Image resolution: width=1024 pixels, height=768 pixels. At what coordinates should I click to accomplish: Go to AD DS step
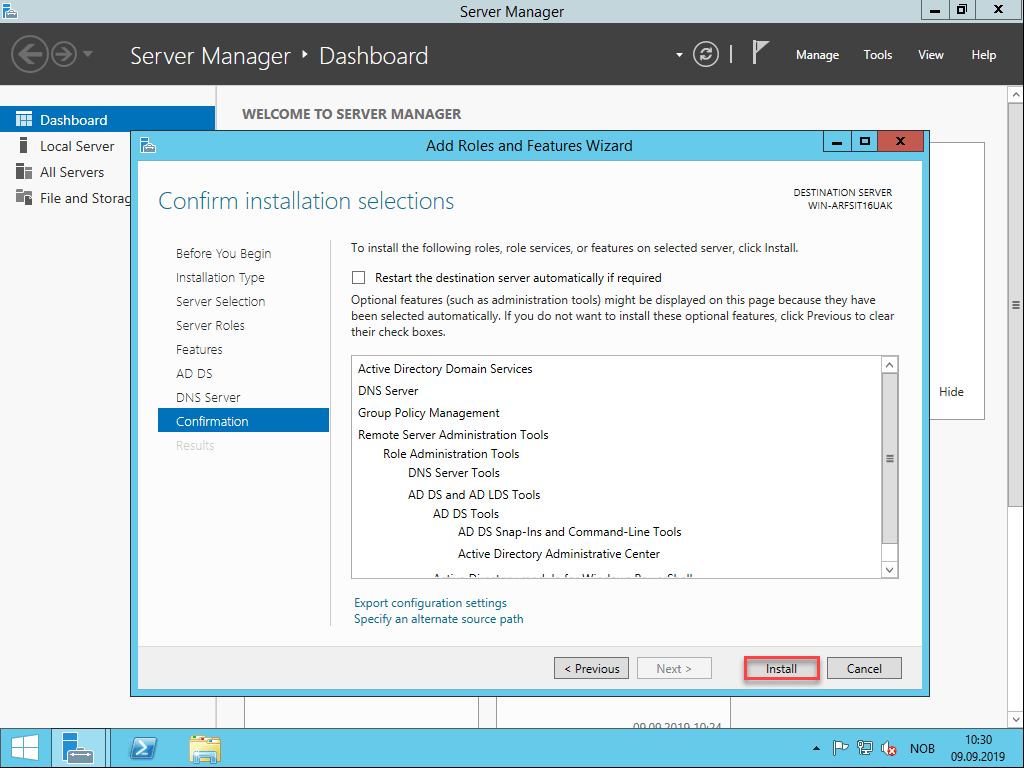coord(194,374)
